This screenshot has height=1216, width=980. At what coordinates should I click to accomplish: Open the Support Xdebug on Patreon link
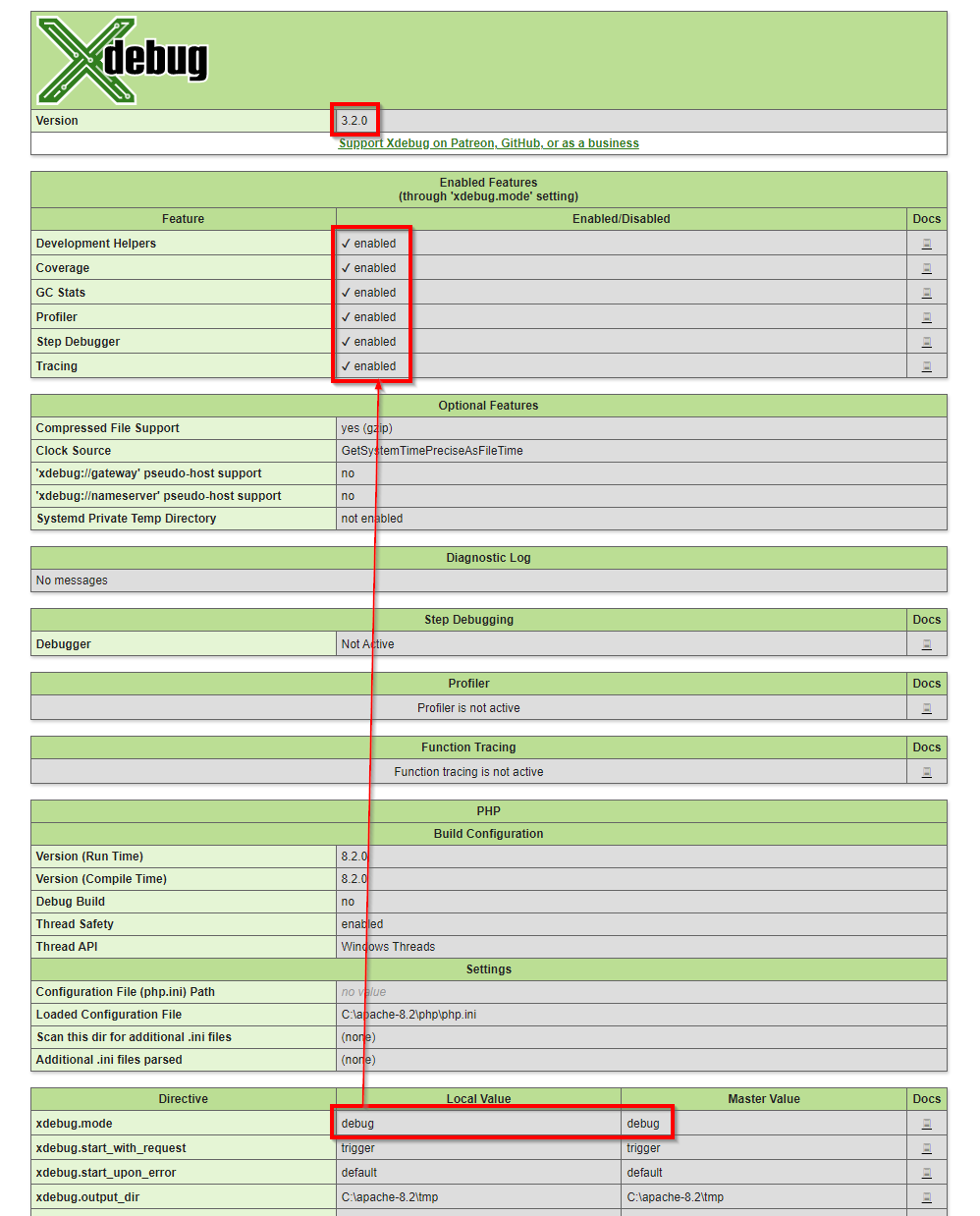[488, 143]
